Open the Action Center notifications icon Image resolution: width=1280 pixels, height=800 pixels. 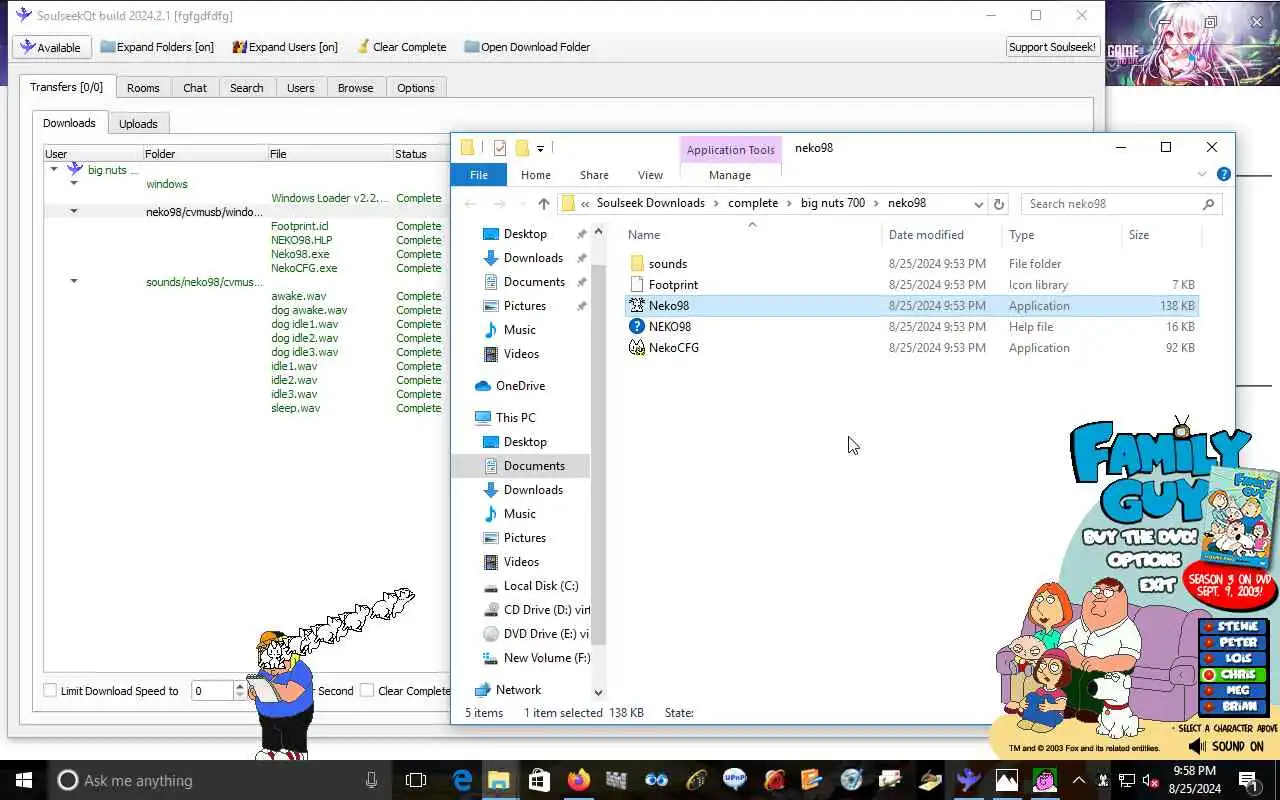(x=1247, y=780)
